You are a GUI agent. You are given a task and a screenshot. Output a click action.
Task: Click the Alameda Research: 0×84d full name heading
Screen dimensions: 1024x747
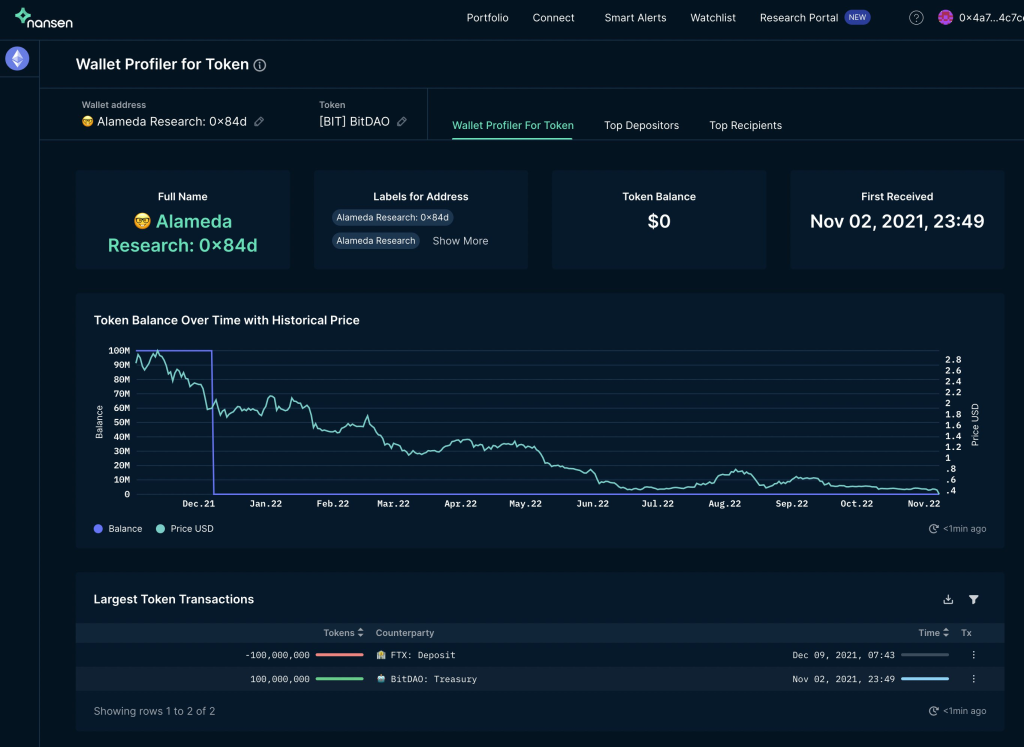[x=183, y=233]
